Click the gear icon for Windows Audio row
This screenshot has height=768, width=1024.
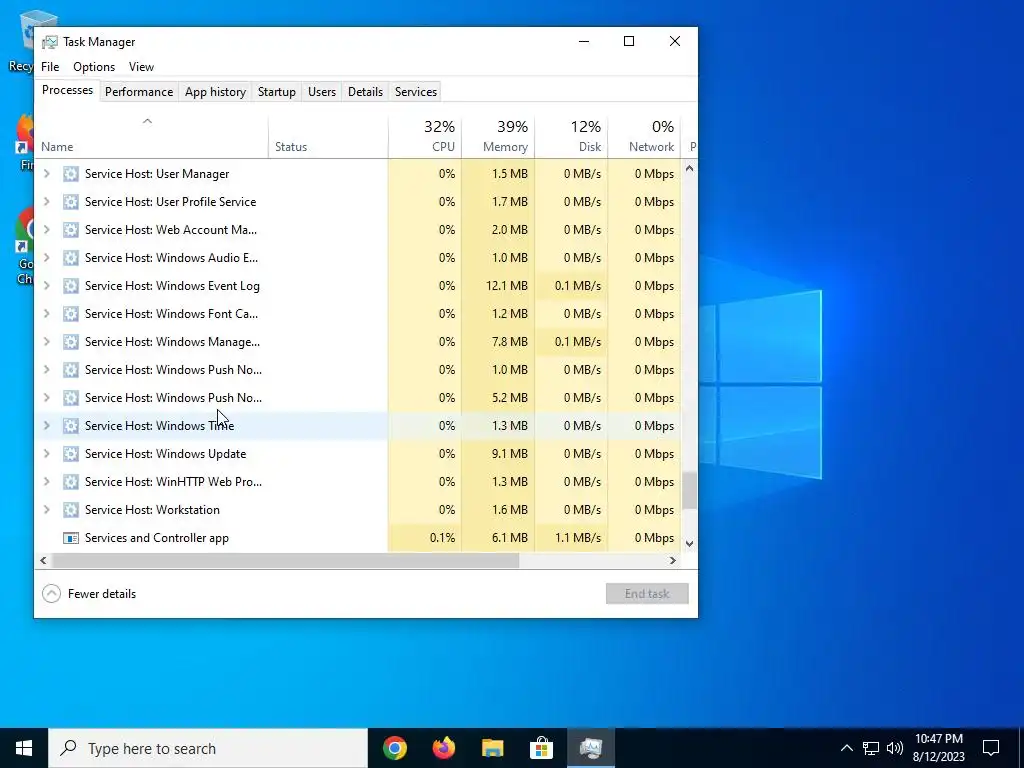[71, 258]
